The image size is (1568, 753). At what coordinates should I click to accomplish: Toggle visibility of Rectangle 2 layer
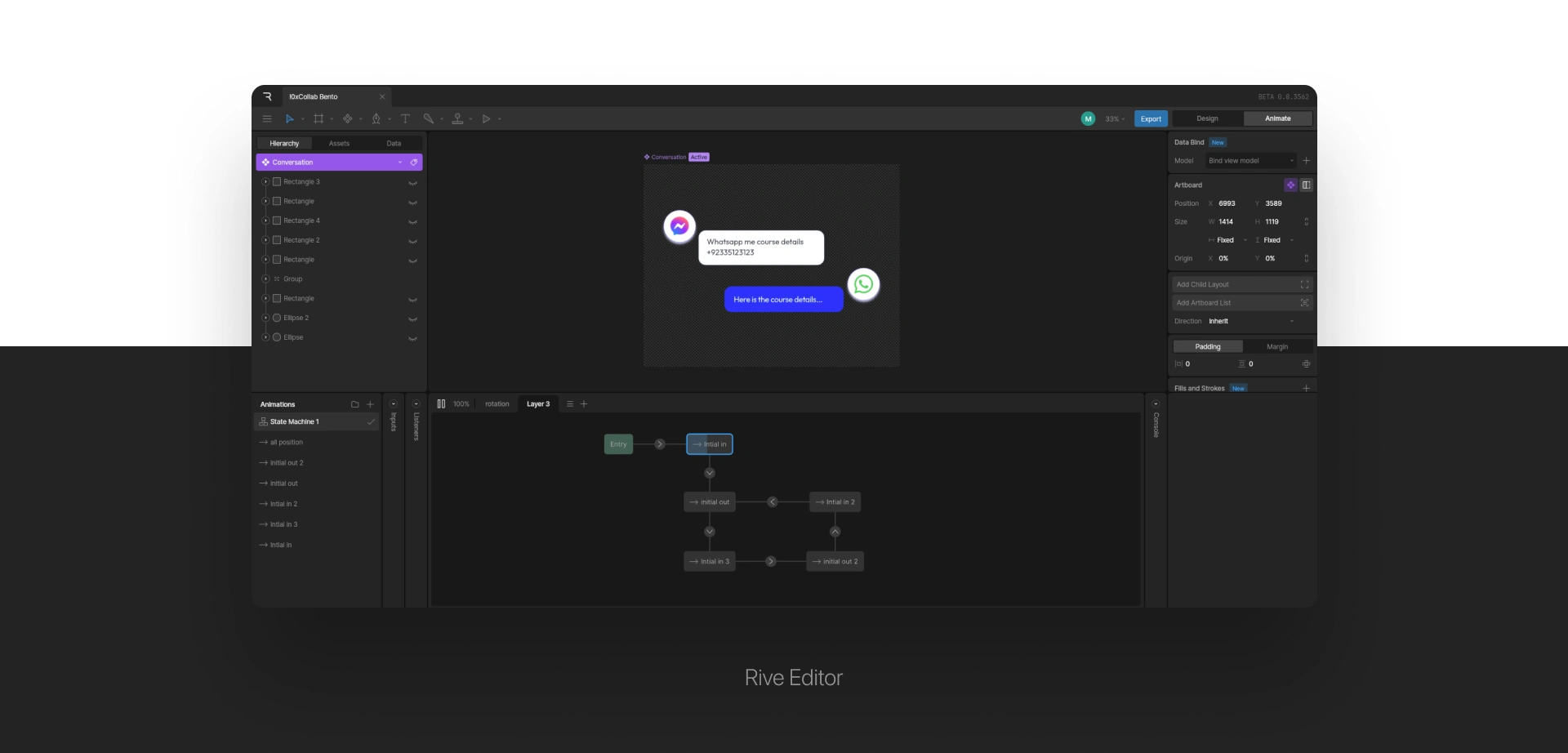pos(412,241)
